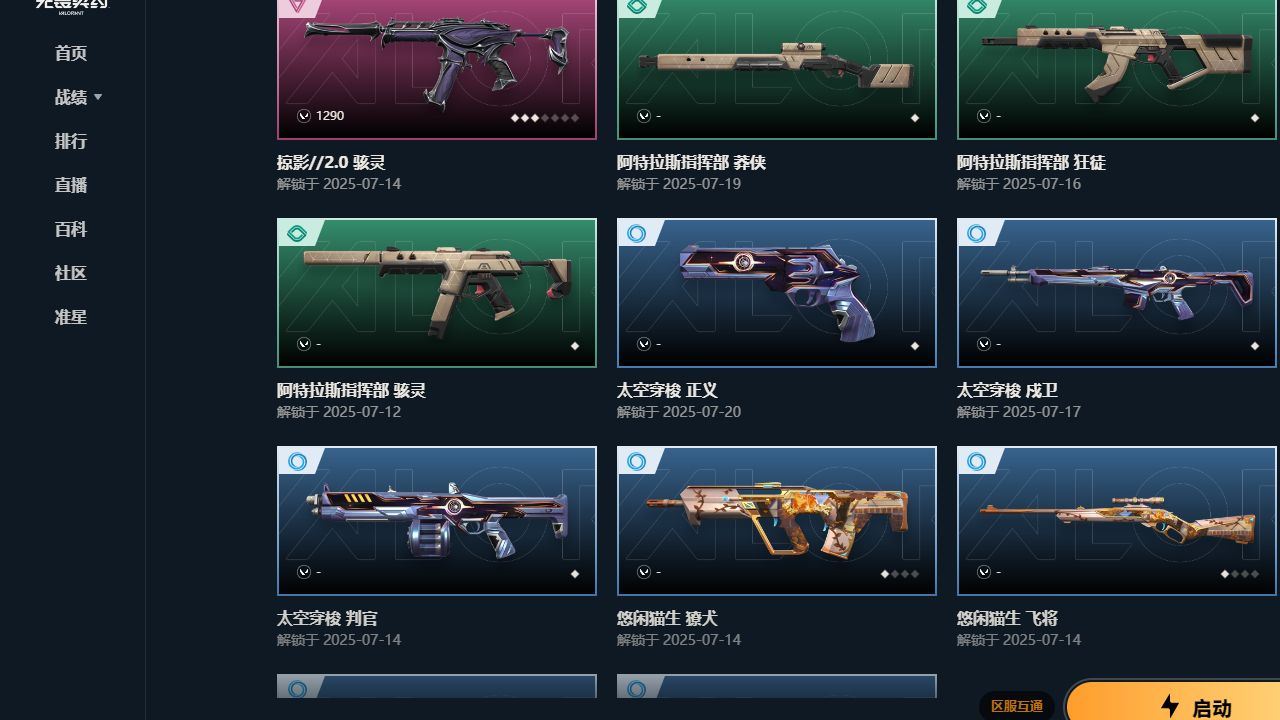Click the 阿特拉斯指挥部 莽侠 skin title

click(x=691, y=162)
